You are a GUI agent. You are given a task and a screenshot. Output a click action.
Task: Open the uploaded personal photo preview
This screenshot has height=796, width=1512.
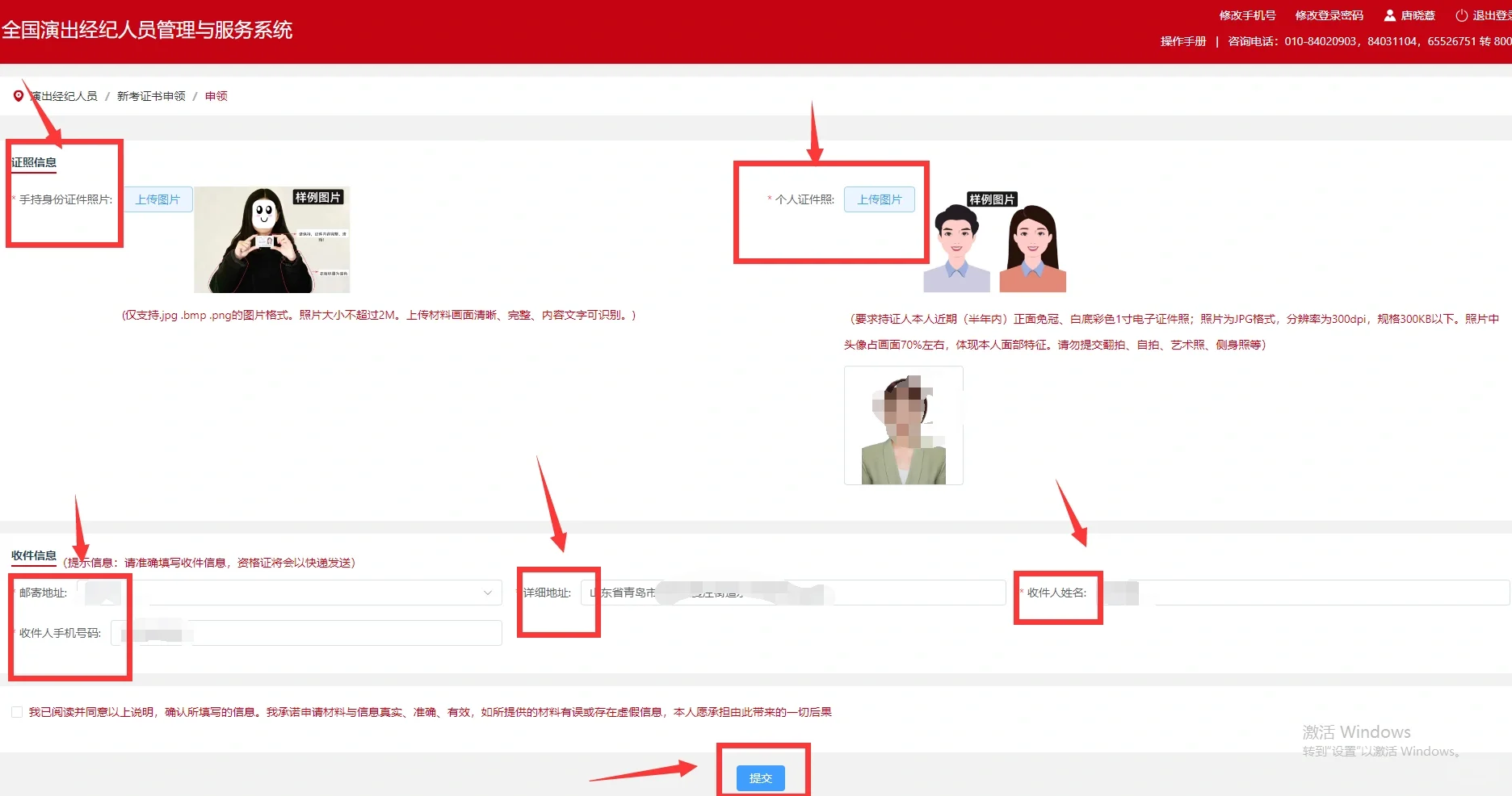point(904,425)
